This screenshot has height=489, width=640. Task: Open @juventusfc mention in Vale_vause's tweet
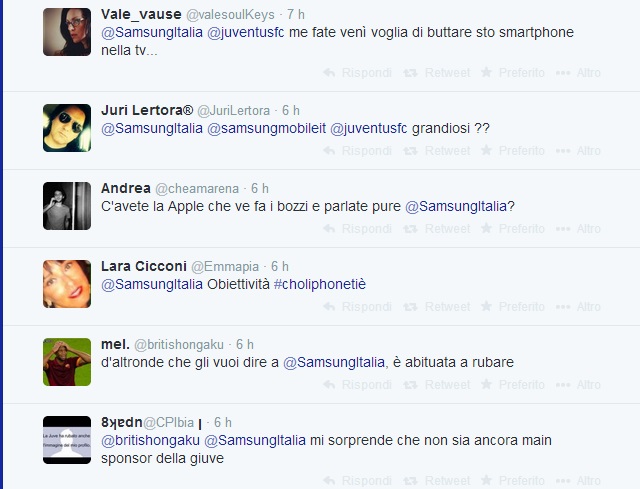[246, 32]
